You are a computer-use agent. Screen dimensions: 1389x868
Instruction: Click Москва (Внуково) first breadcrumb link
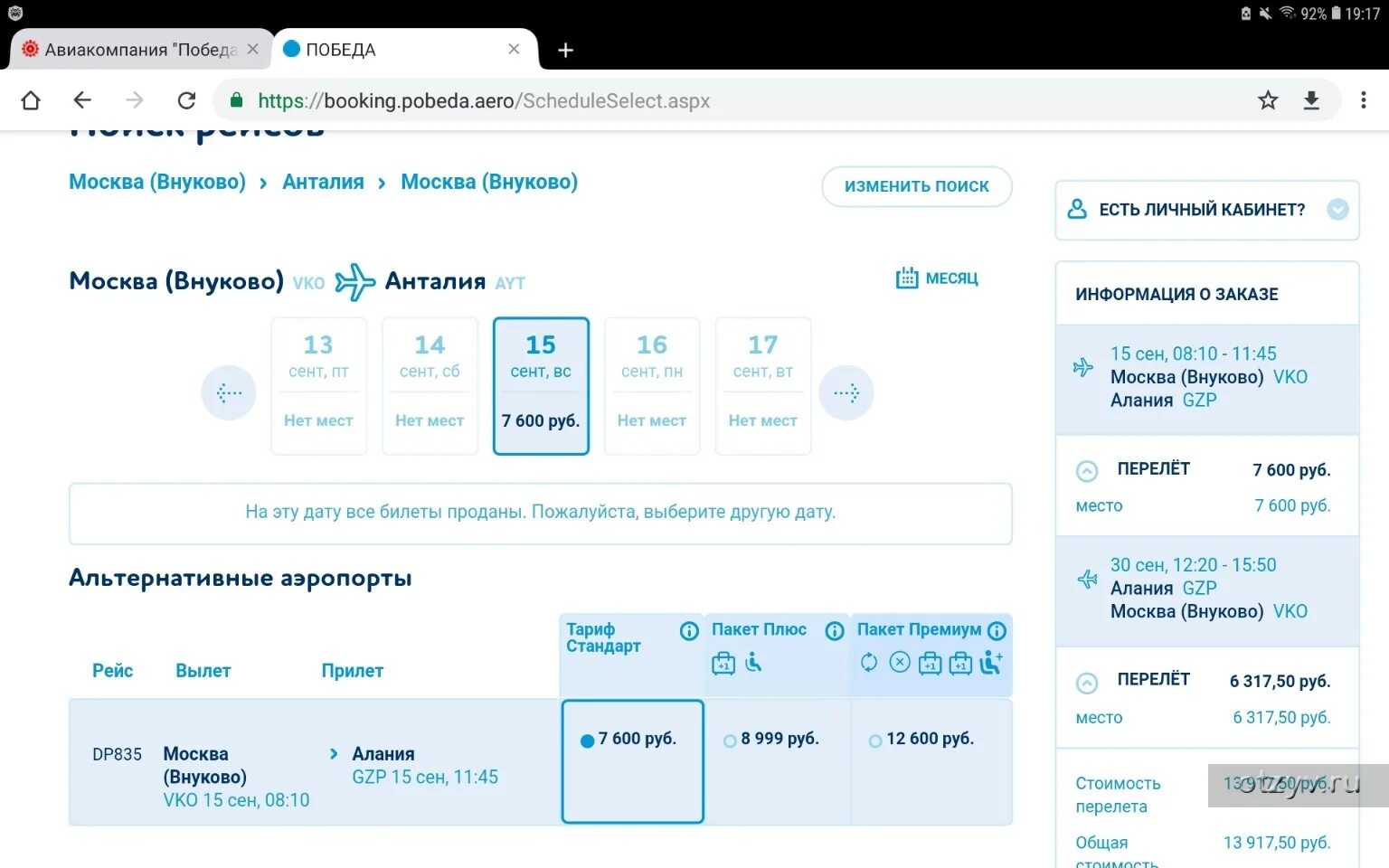[x=157, y=182]
